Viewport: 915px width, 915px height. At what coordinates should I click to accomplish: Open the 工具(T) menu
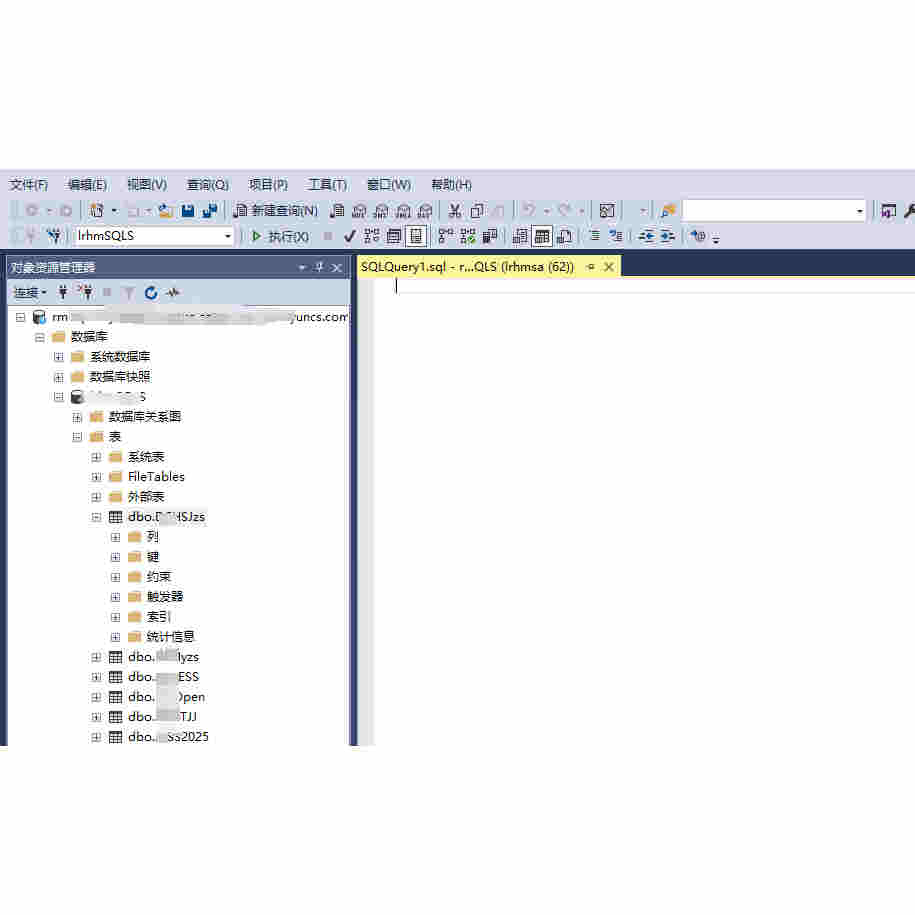coord(327,185)
